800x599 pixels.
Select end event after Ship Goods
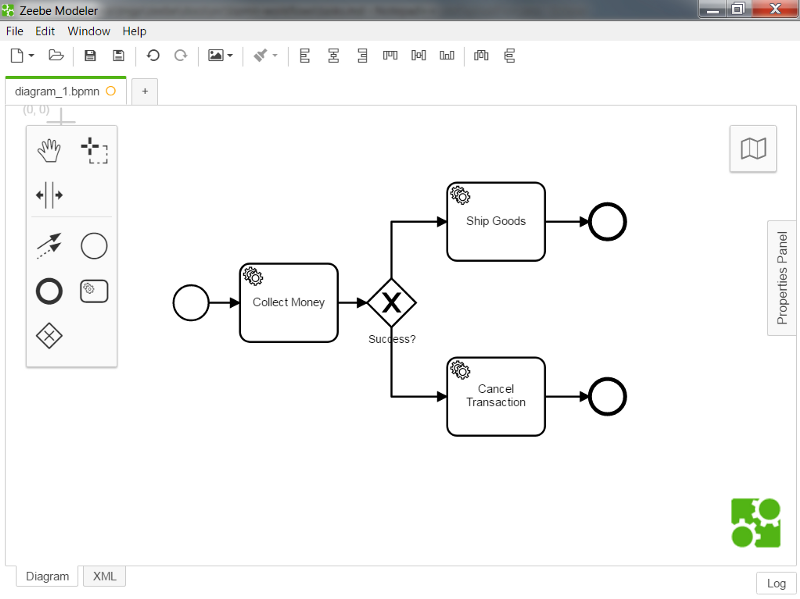coord(607,221)
